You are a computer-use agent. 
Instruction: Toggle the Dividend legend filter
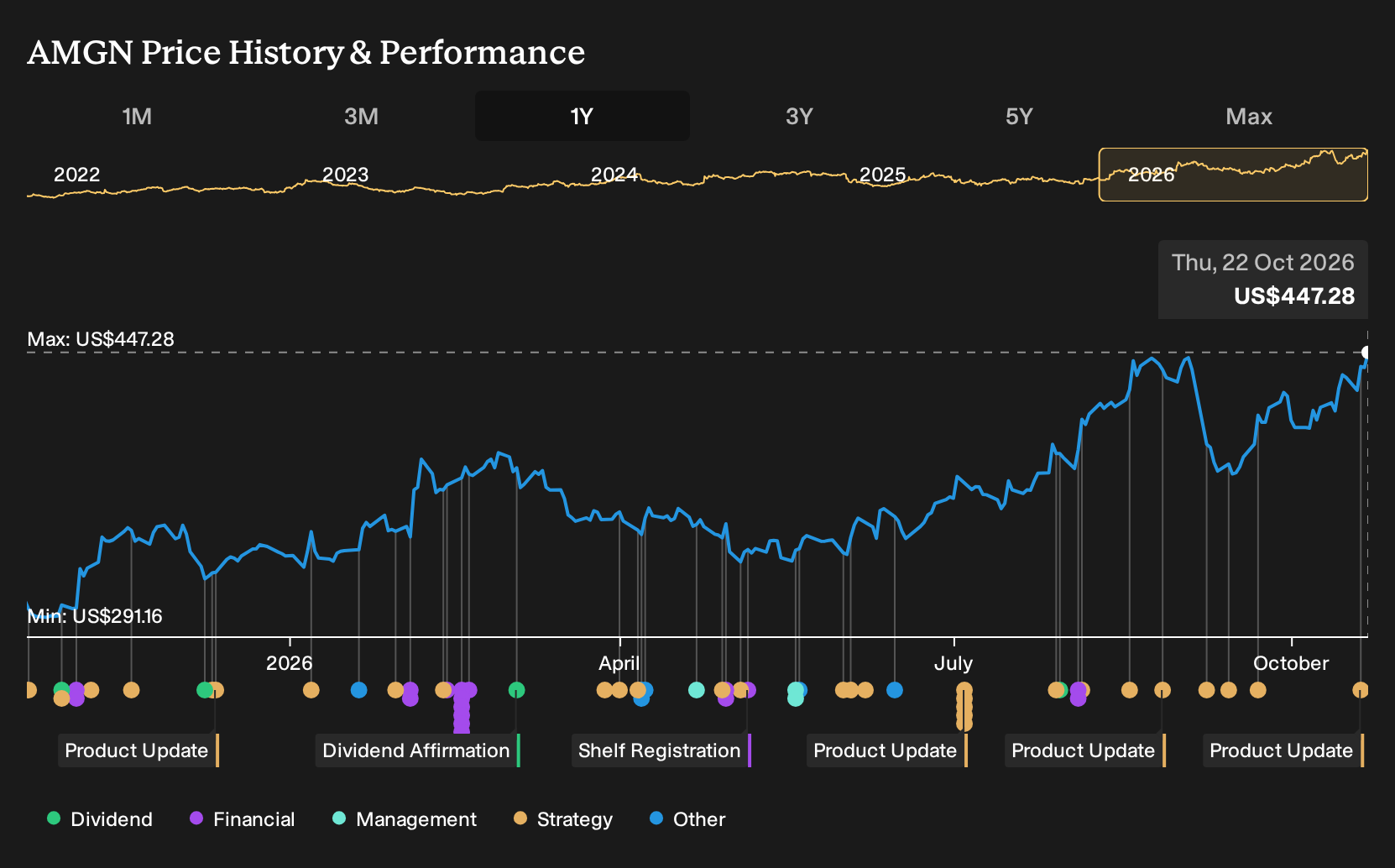point(100,819)
